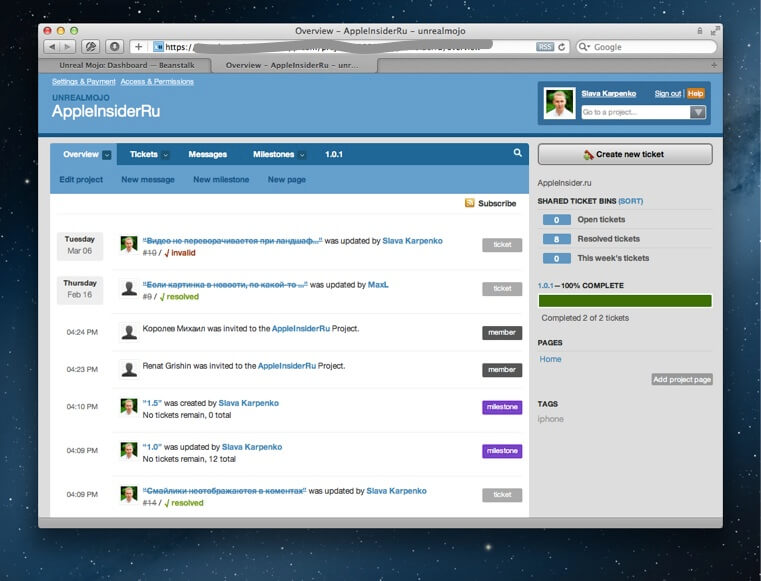This screenshot has width=761, height=581.
Task: Open the Google search engine dropdown
Action: [x=584, y=47]
